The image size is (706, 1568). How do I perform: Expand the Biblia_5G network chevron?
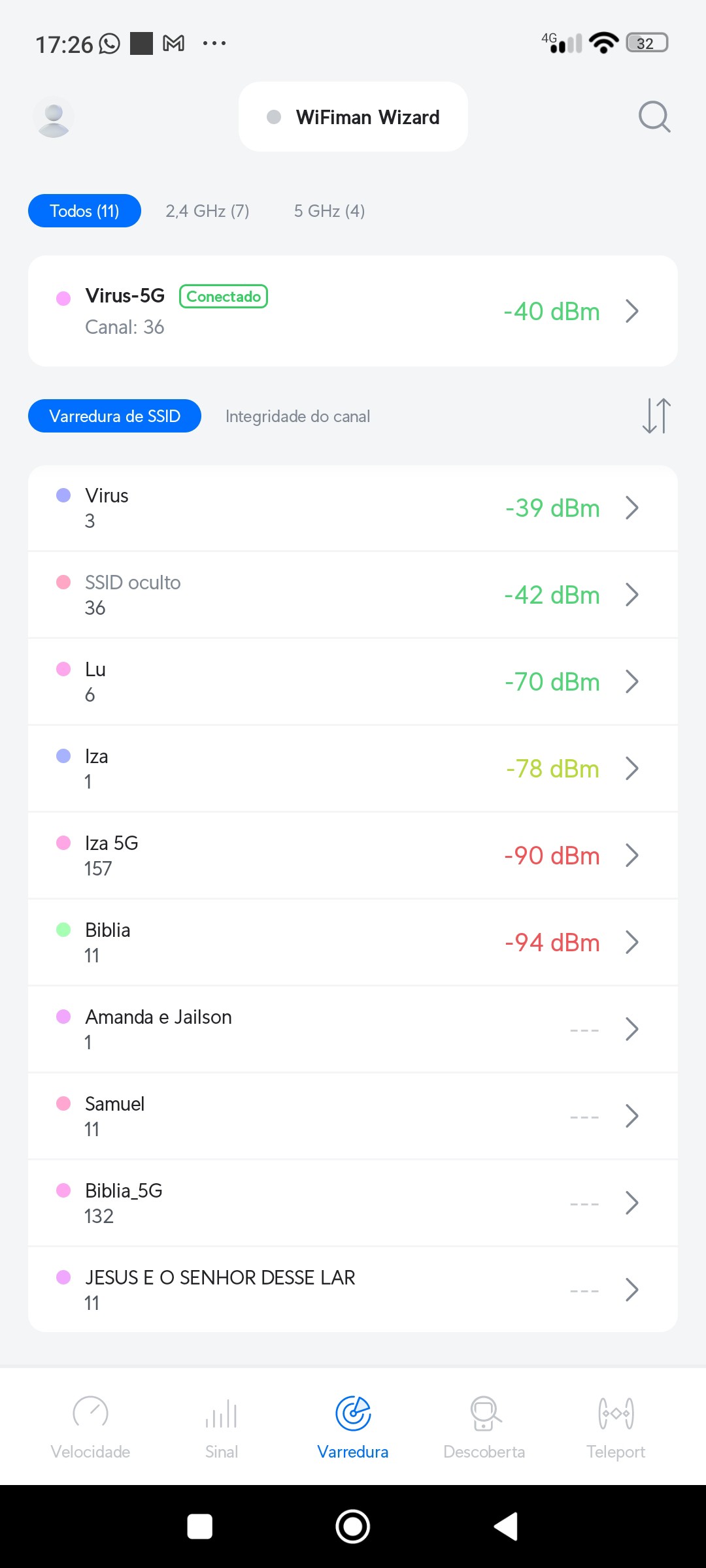point(631,1203)
